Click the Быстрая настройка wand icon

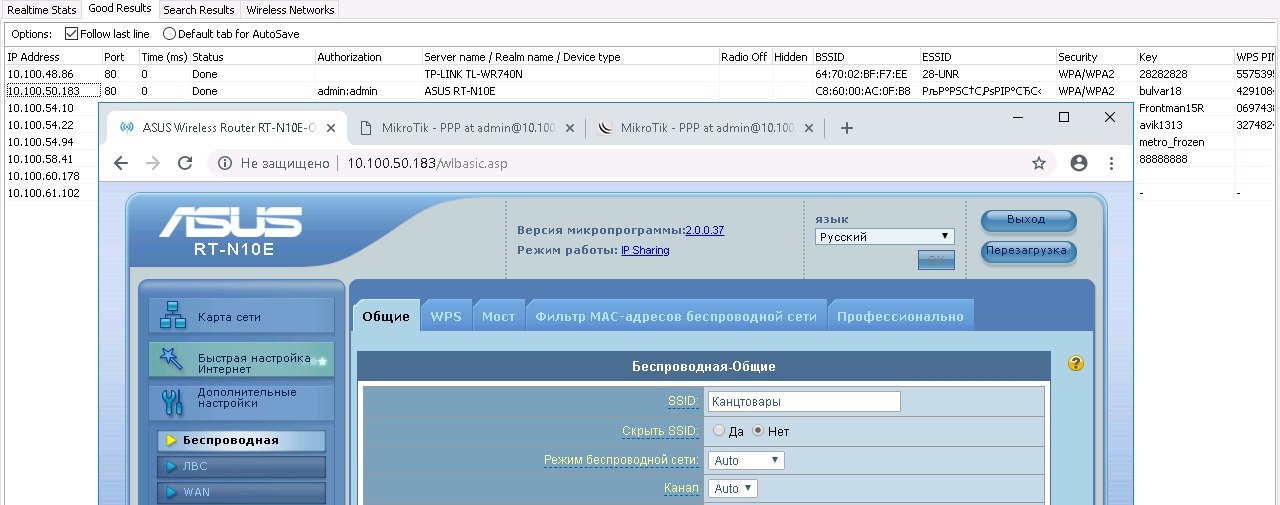point(172,360)
